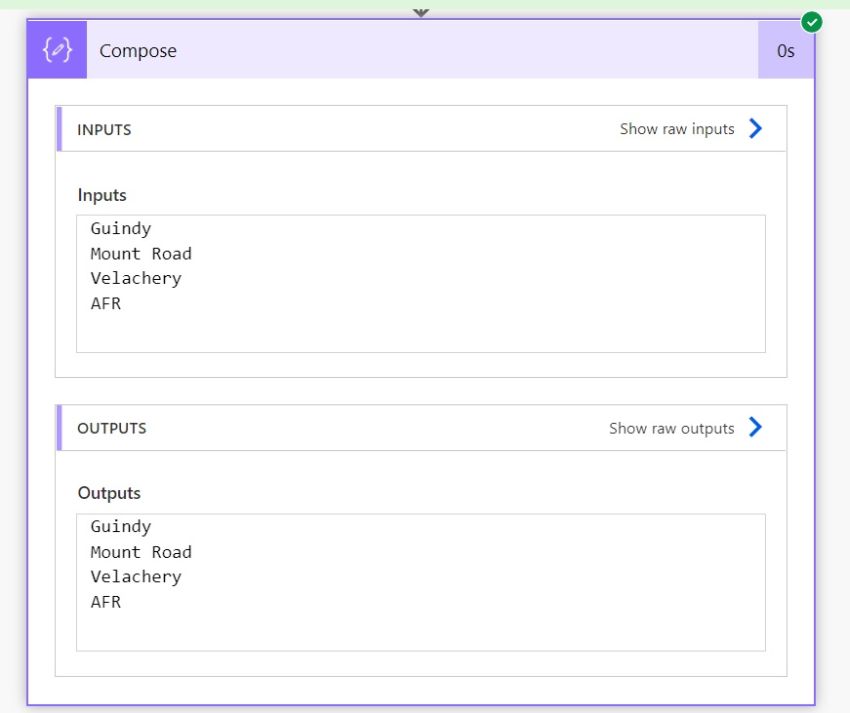Click the Compose action's code braces icon
The image size is (850, 713).
point(55,50)
